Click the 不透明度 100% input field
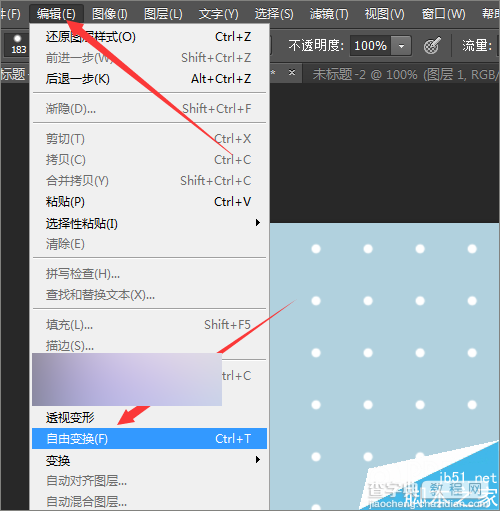This screenshot has height=511, width=500. point(371,45)
